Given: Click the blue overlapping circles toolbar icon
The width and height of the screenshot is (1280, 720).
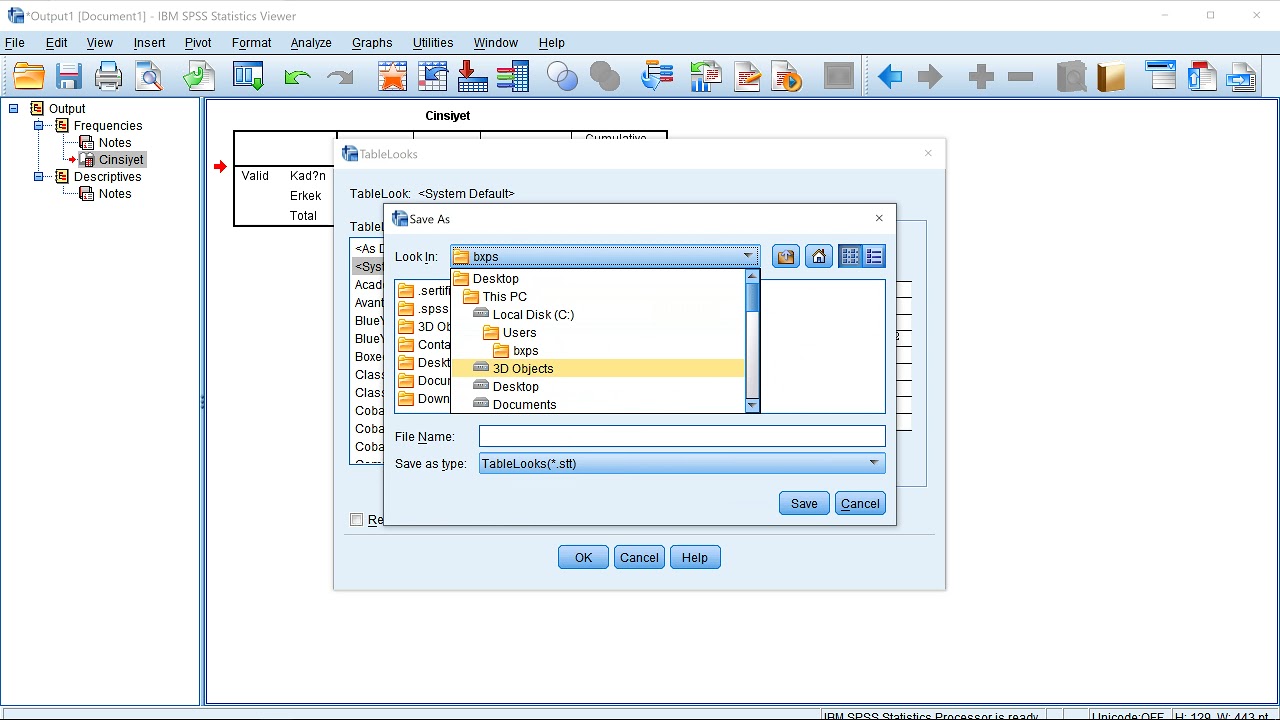Looking at the screenshot, I should [562, 76].
